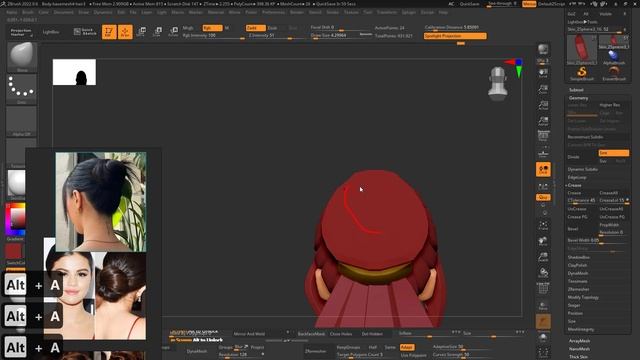Open Transform menu
The width and height of the screenshot is (640, 360).
(x=386, y=12)
